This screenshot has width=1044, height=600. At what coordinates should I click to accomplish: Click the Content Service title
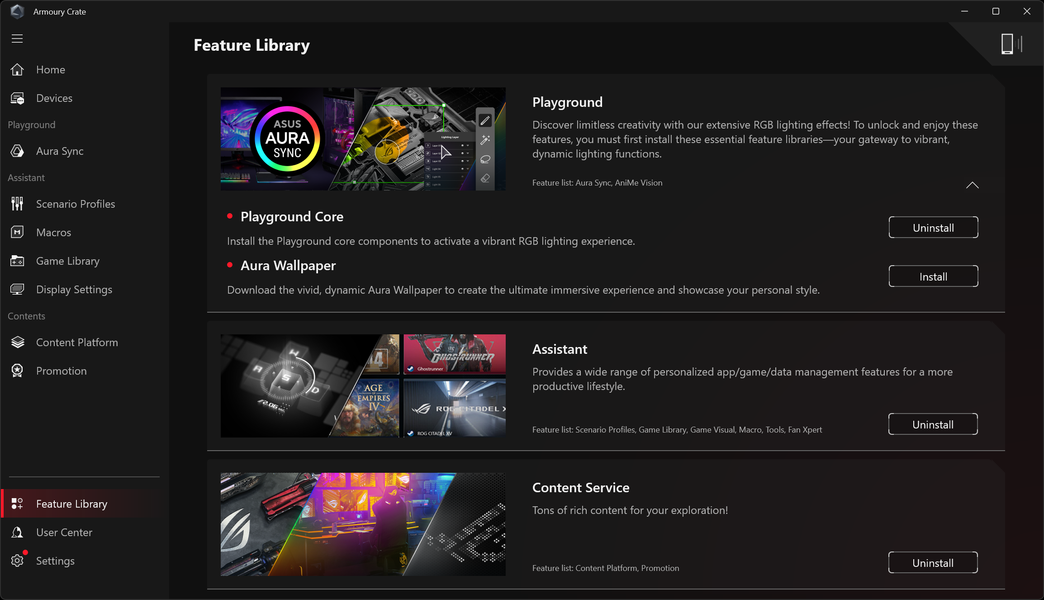(x=581, y=487)
